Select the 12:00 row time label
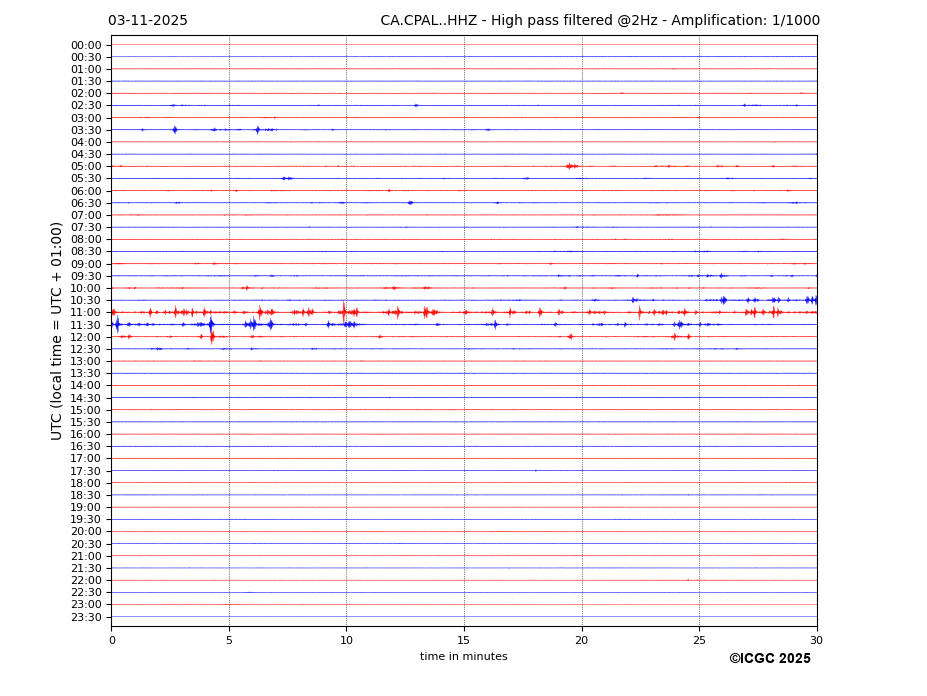This screenshot has width=927, height=696. (85, 337)
